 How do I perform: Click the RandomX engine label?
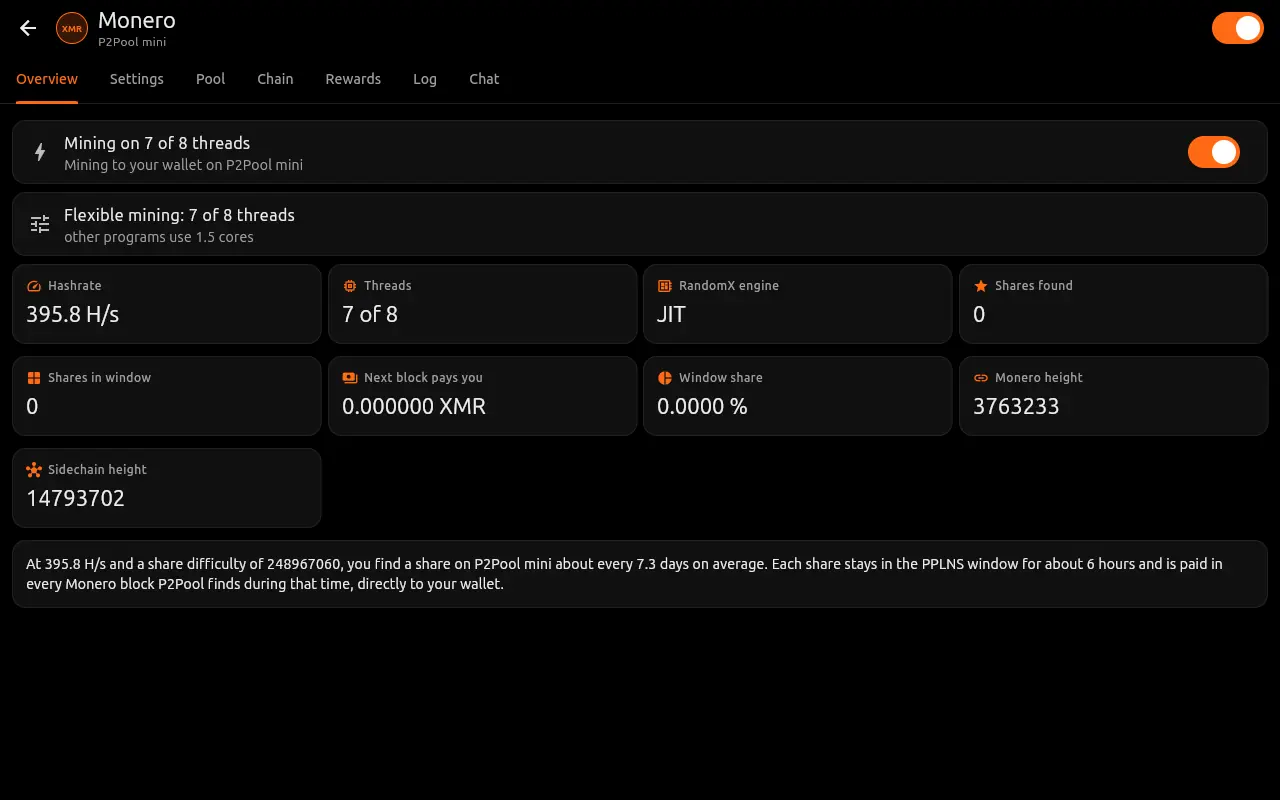point(729,286)
